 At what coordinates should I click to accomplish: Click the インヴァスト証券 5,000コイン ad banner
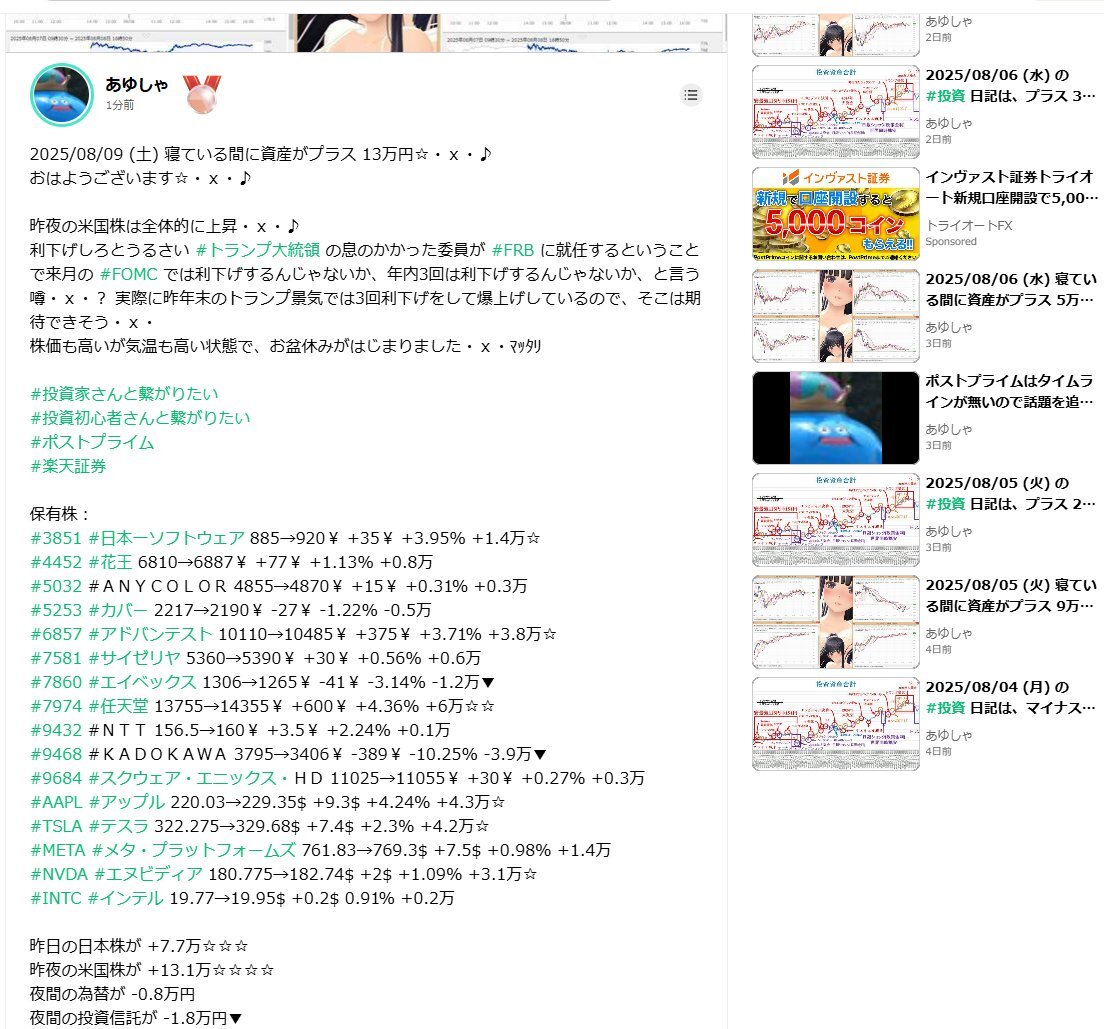836,214
